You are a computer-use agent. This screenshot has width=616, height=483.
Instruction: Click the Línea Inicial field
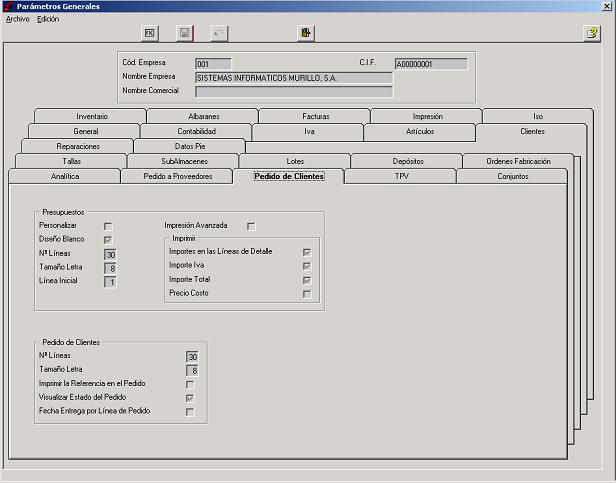110,282
